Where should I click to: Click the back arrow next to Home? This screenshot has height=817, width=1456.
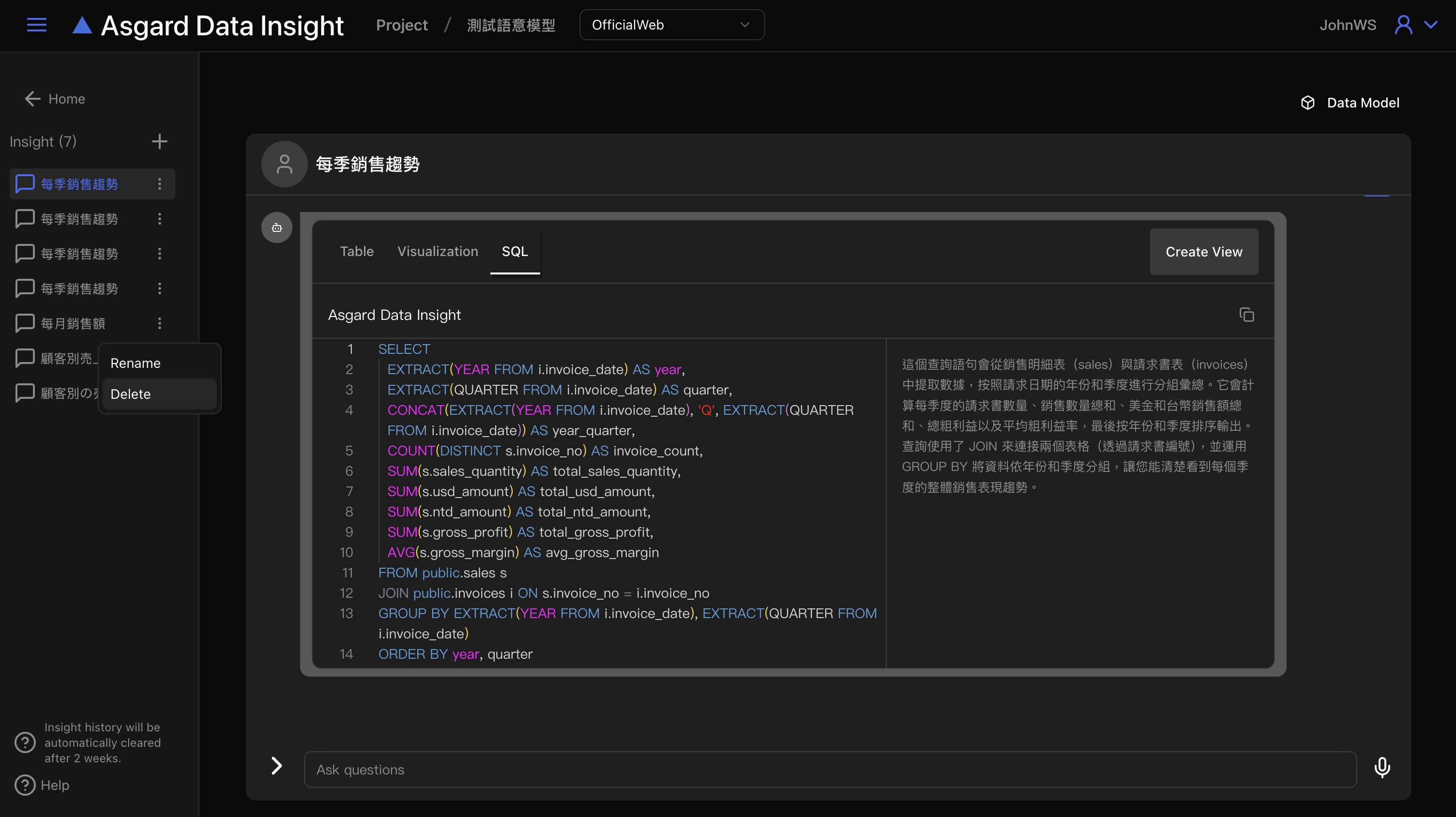32,99
